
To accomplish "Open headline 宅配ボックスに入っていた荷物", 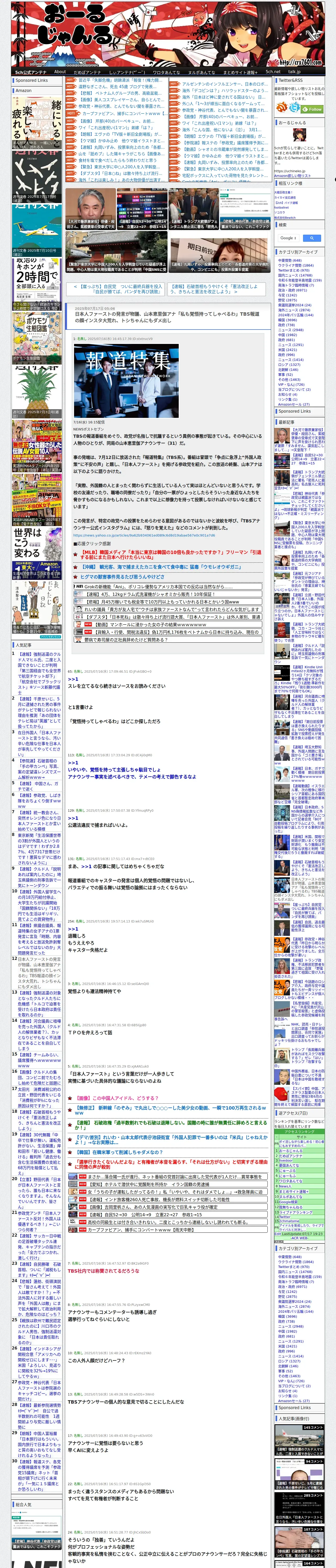I will 225,175.
